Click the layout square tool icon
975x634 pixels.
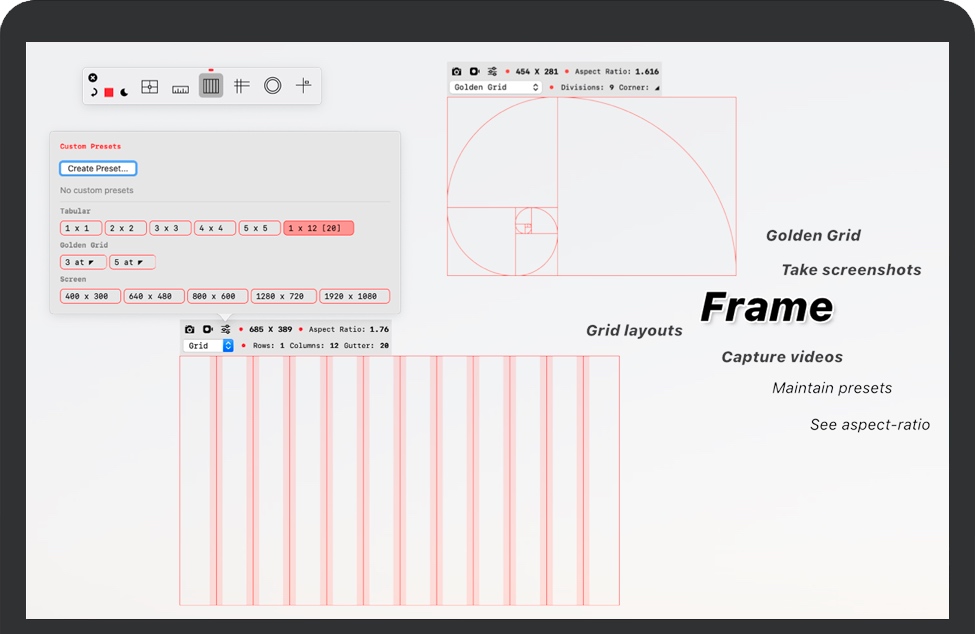click(150, 87)
